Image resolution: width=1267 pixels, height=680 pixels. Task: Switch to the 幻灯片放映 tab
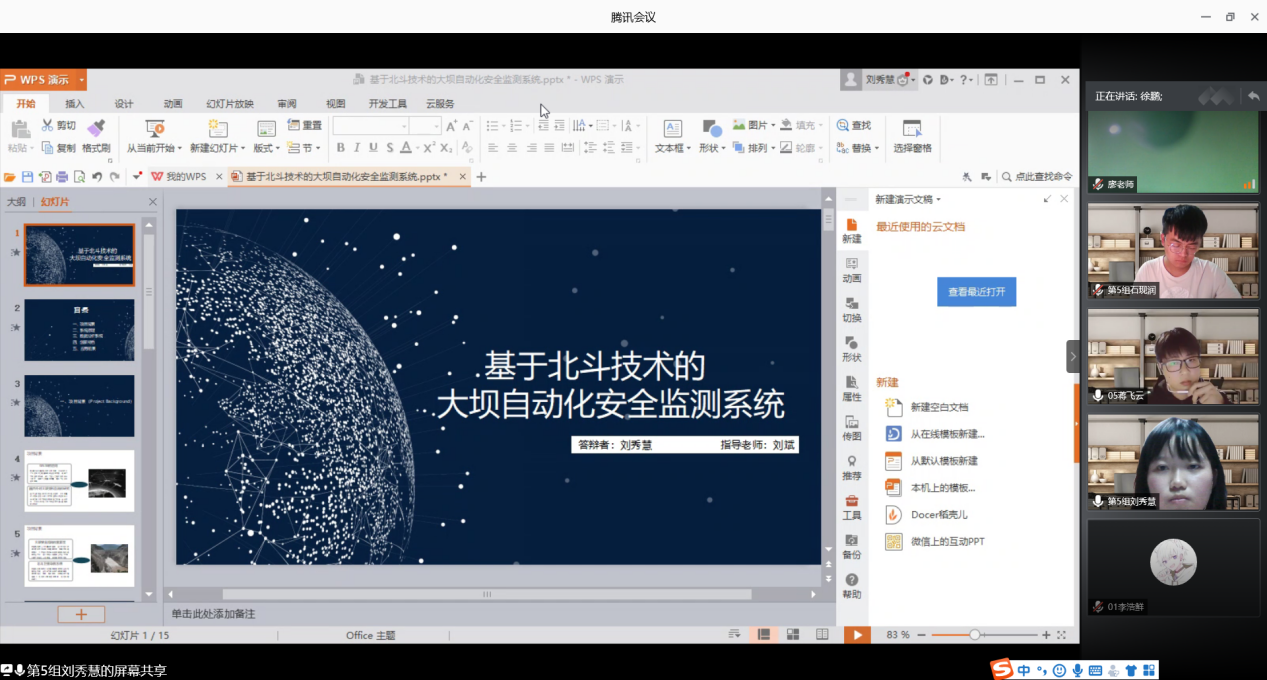[x=230, y=103]
